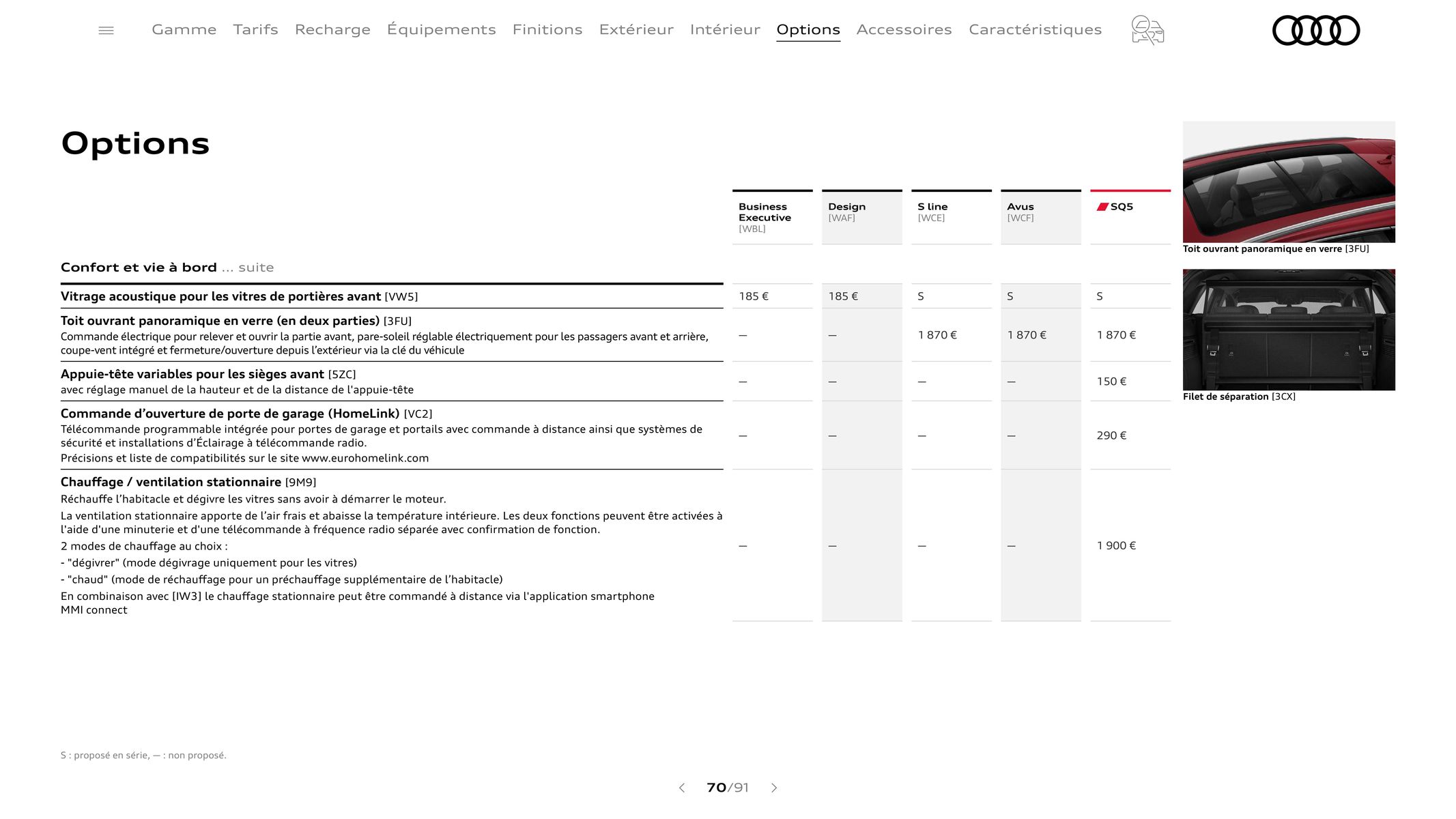Open the Accessoires tab

click(904, 29)
